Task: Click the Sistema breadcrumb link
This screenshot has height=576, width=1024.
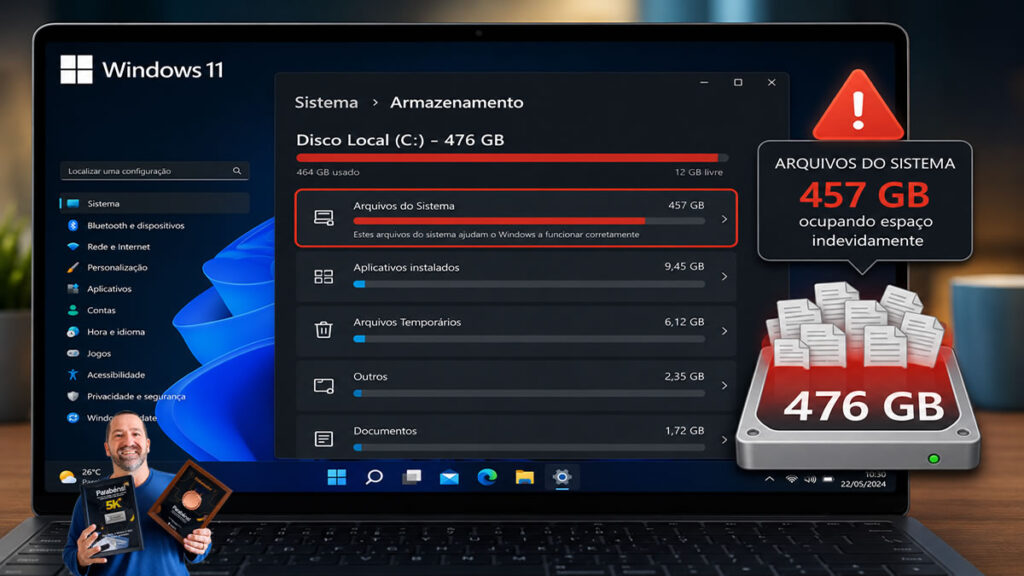Action: coord(326,103)
